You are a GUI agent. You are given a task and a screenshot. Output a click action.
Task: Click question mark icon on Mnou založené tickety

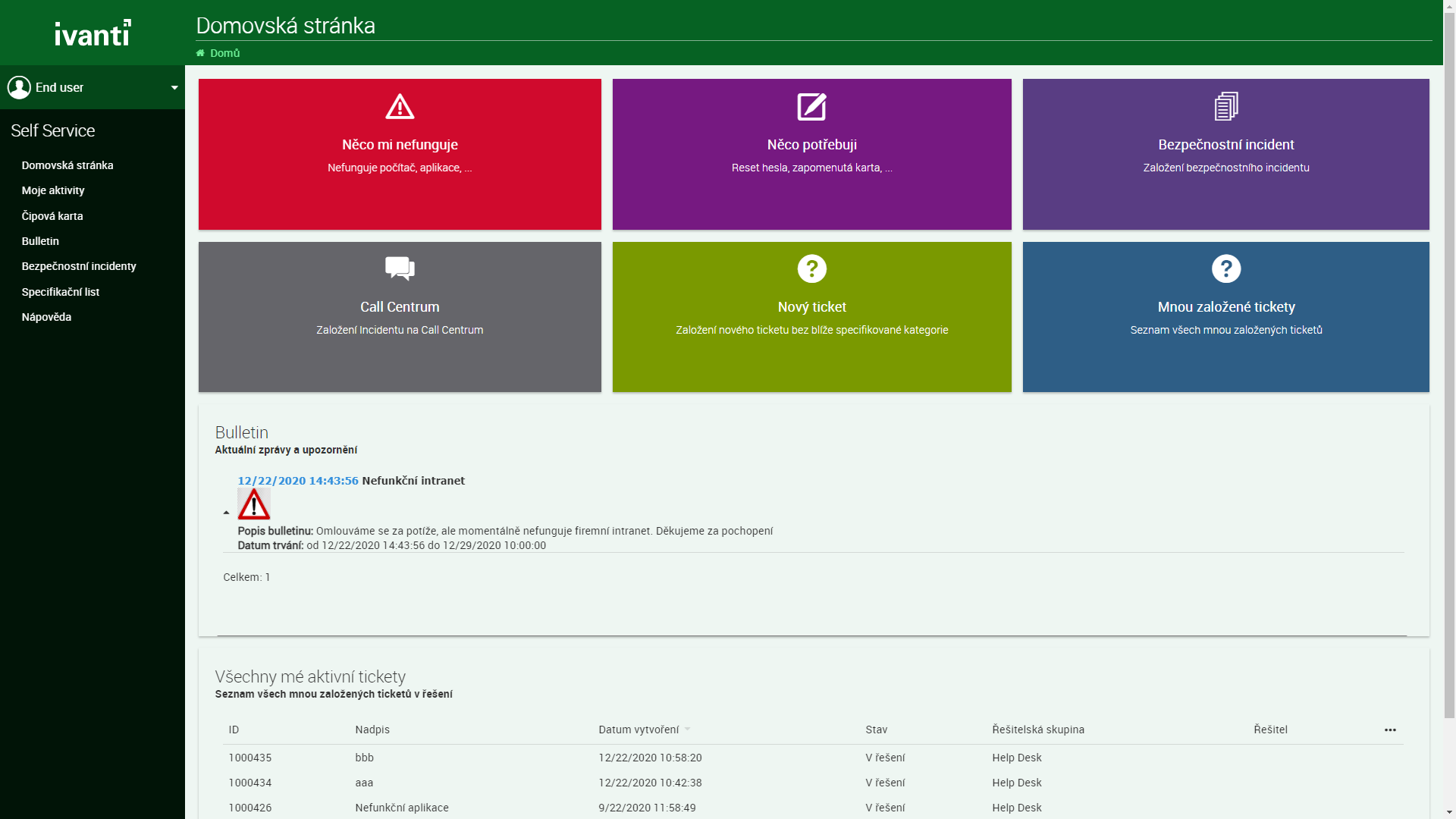coord(1225,268)
